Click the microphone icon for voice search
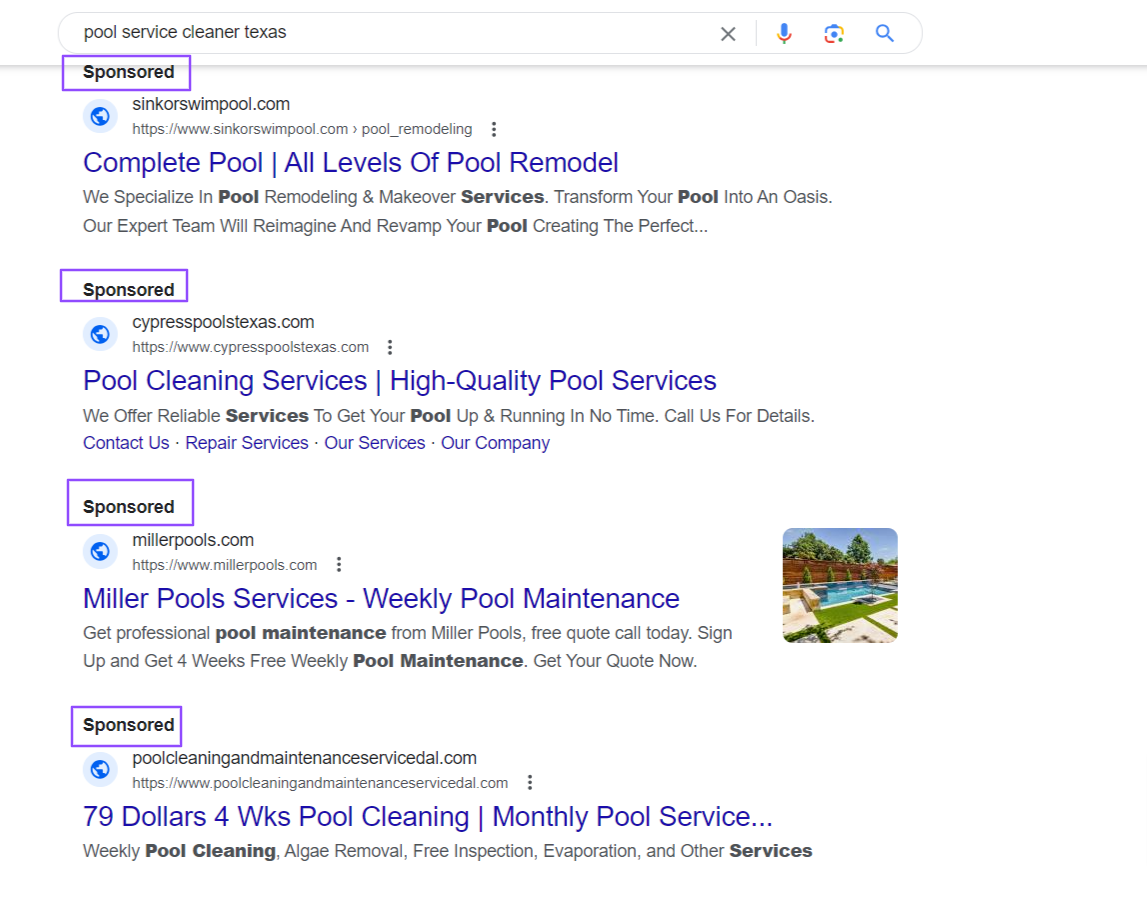 pos(784,32)
